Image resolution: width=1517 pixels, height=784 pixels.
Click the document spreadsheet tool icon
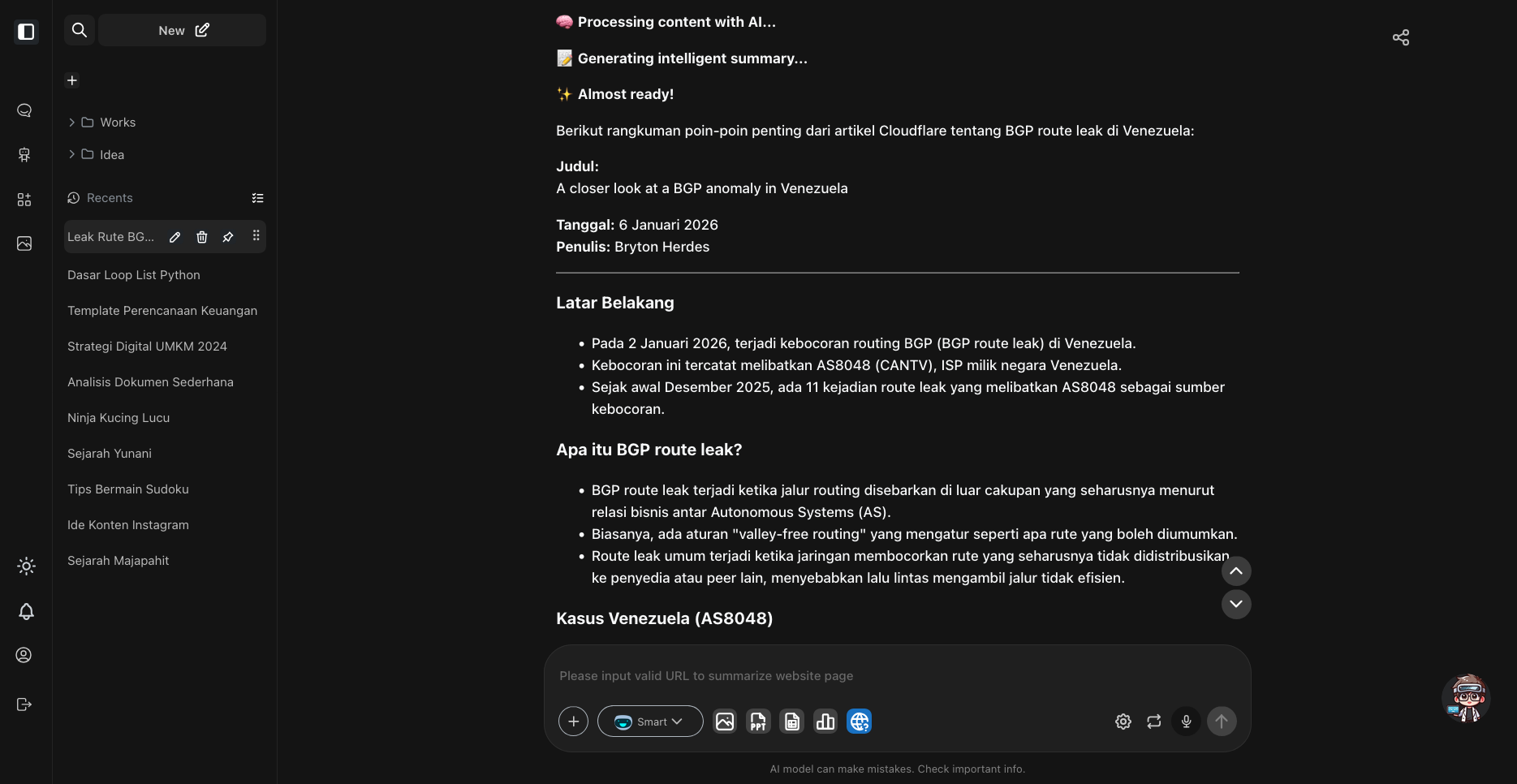point(791,722)
